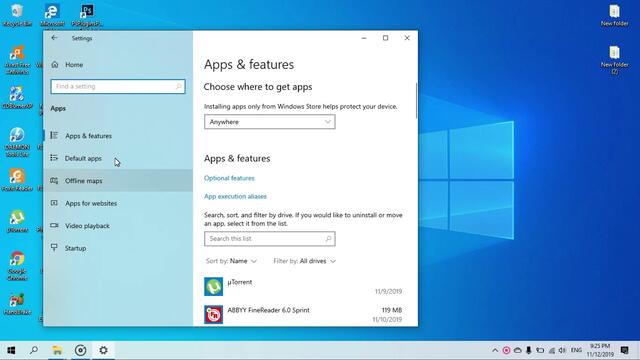Viewport: 640px width, 360px height.
Task: Open the Filter by All drives dropdown
Action: (304, 261)
